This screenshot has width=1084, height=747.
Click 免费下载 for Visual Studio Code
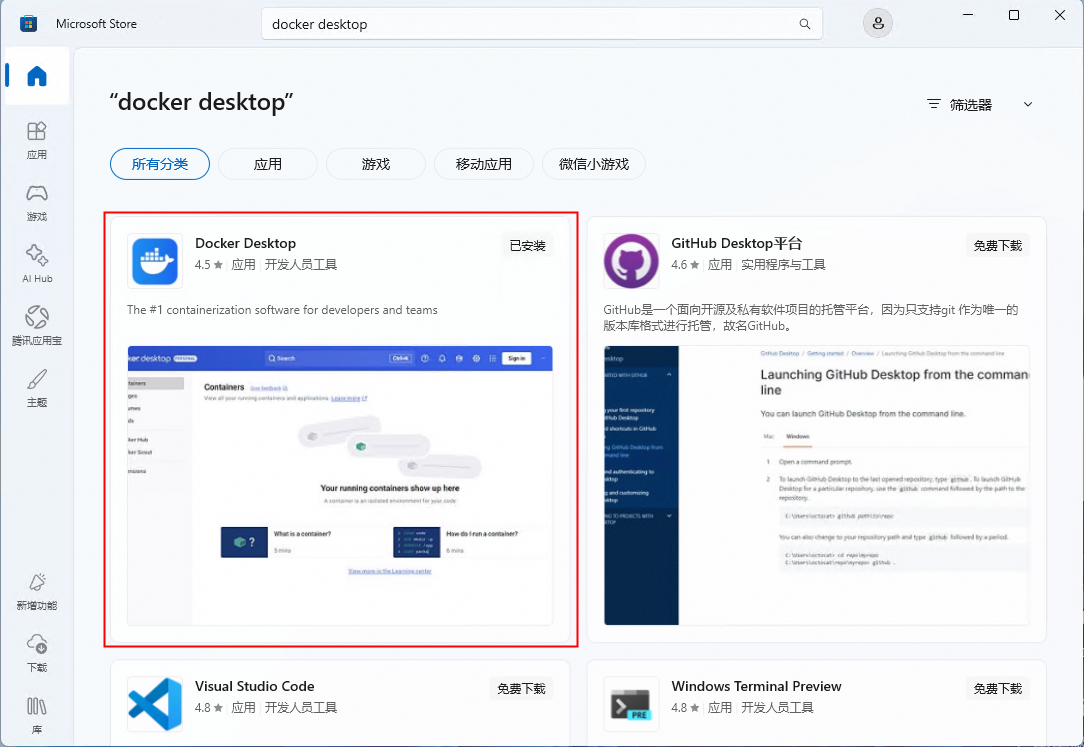pyautogui.click(x=521, y=688)
